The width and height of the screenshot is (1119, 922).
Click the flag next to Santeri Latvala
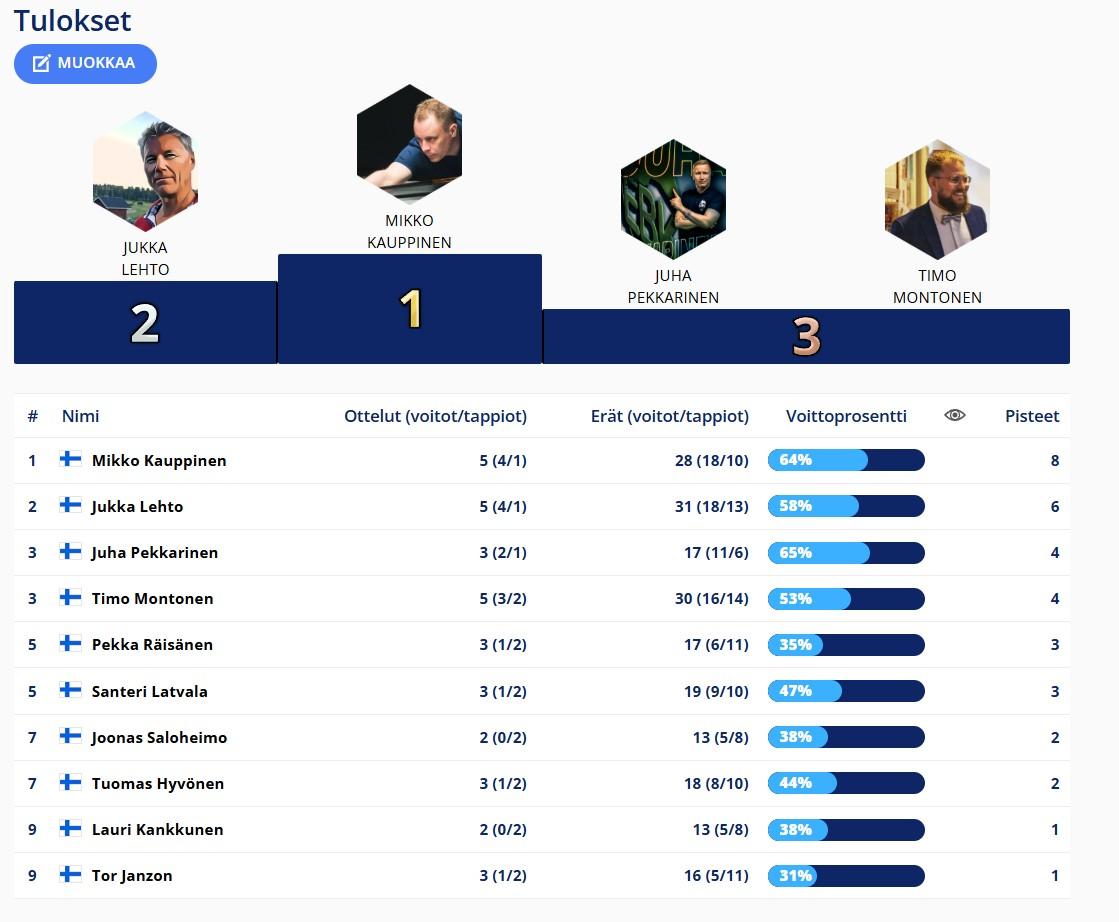tap(71, 690)
